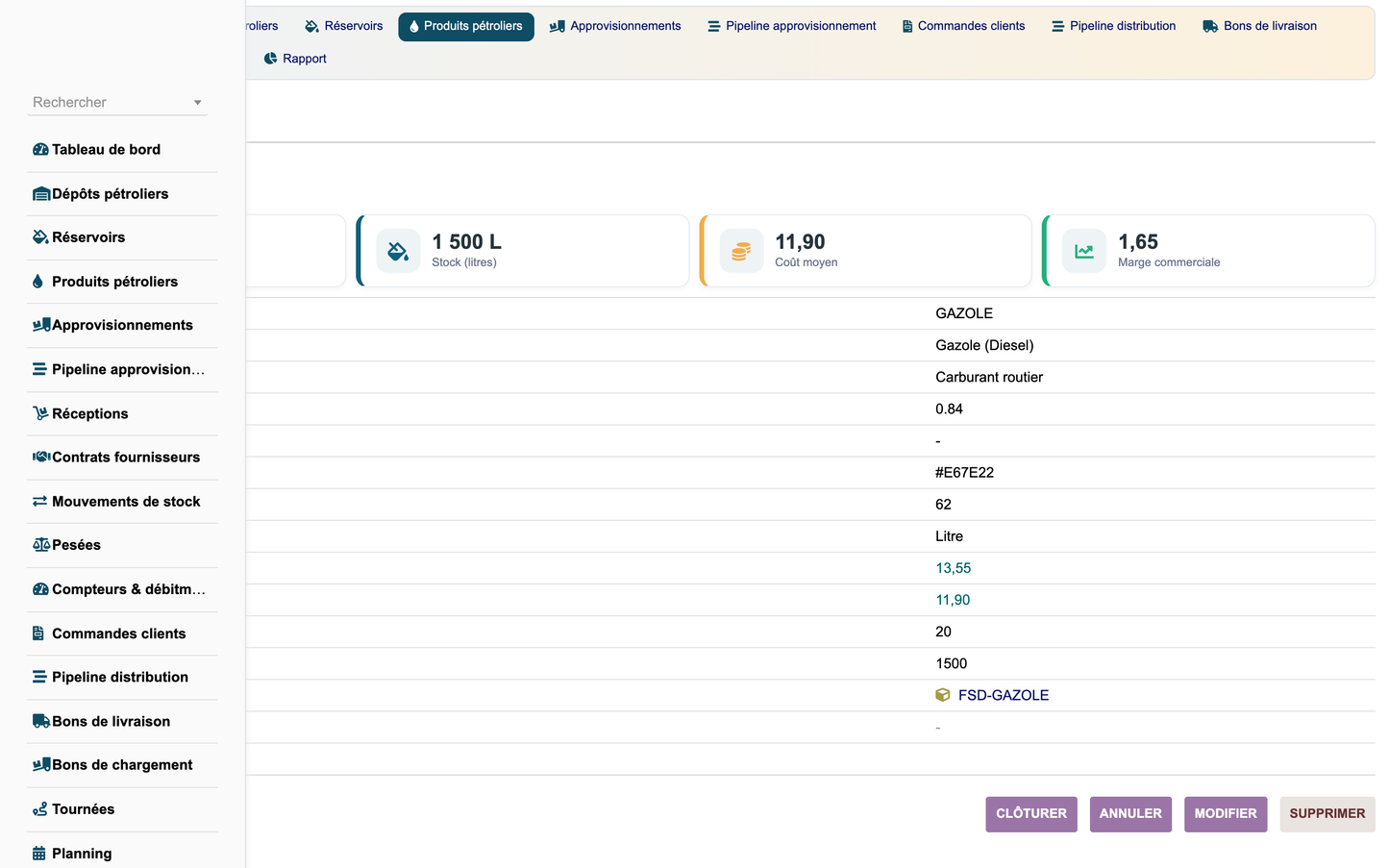Screen dimensions: 1389x868
Task: Click the CLÔTURER button
Action: coord(1031,814)
